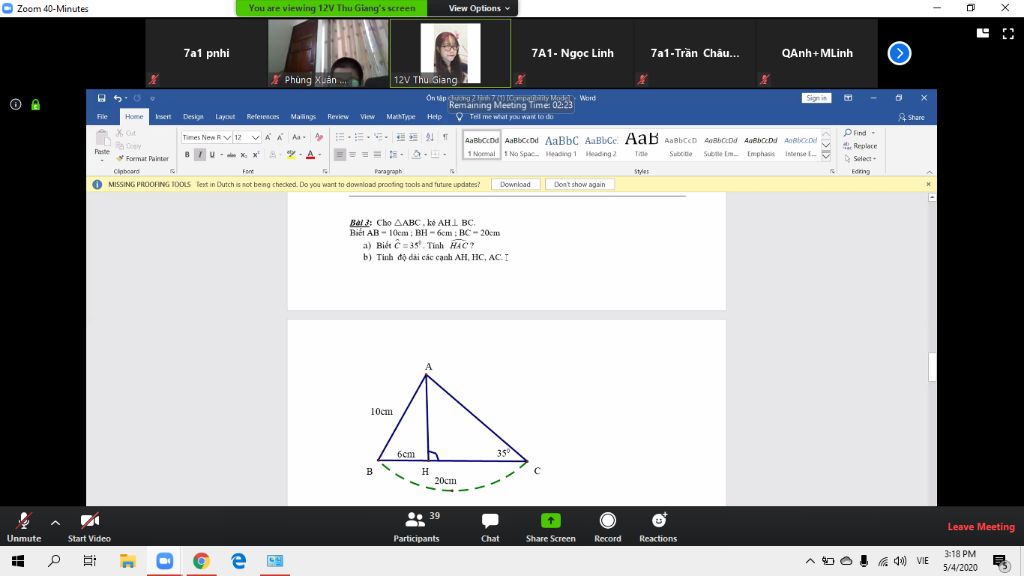The height and width of the screenshot is (576, 1024).
Task: Open Zoom meeting info icon
Action: click(x=16, y=104)
